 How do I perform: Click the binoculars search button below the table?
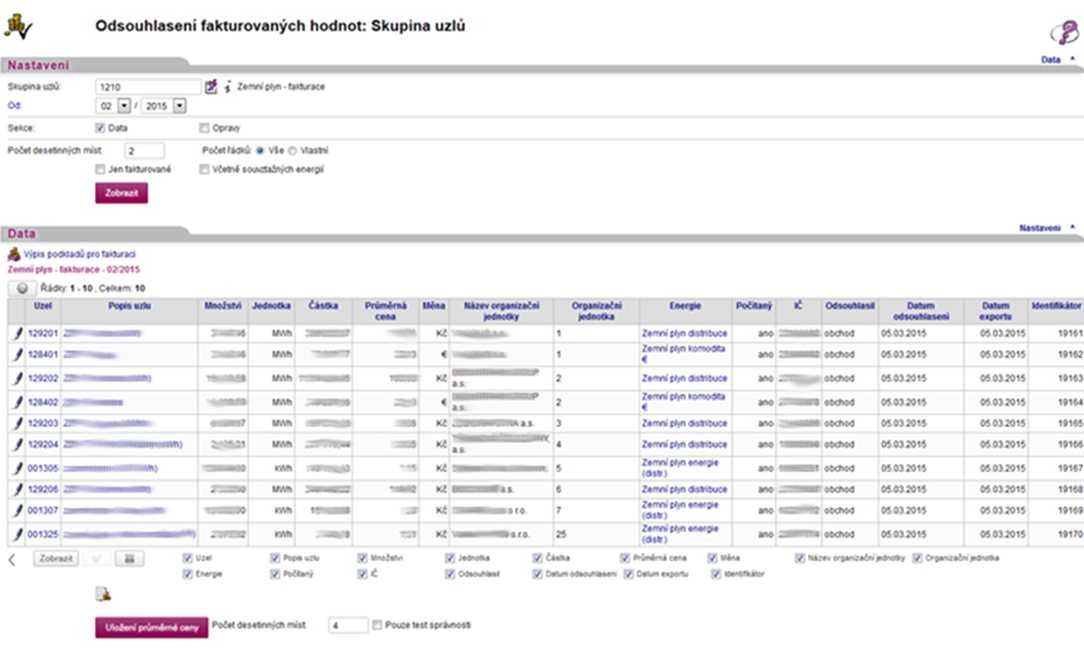tap(129, 558)
